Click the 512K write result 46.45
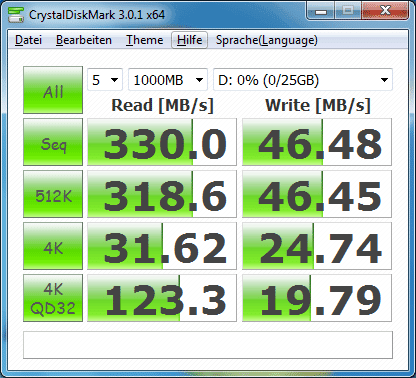Image resolution: width=416 pixels, height=378 pixels. [317, 194]
